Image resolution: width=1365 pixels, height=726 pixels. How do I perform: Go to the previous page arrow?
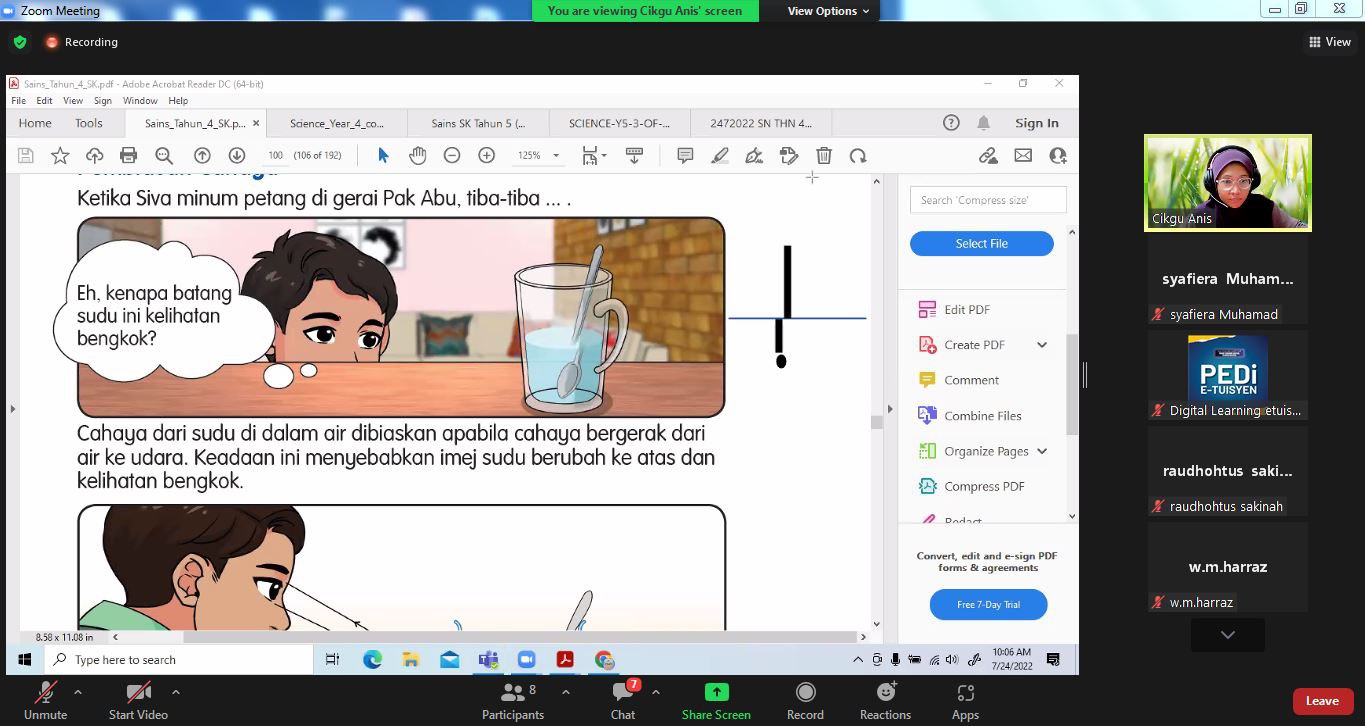point(202,156)
